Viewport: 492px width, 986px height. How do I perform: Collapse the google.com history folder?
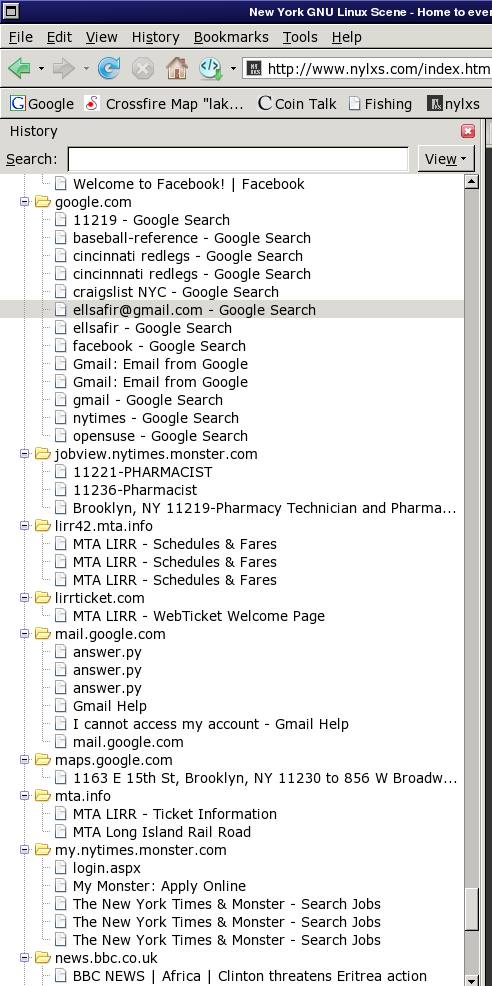[x=25, y=202]
